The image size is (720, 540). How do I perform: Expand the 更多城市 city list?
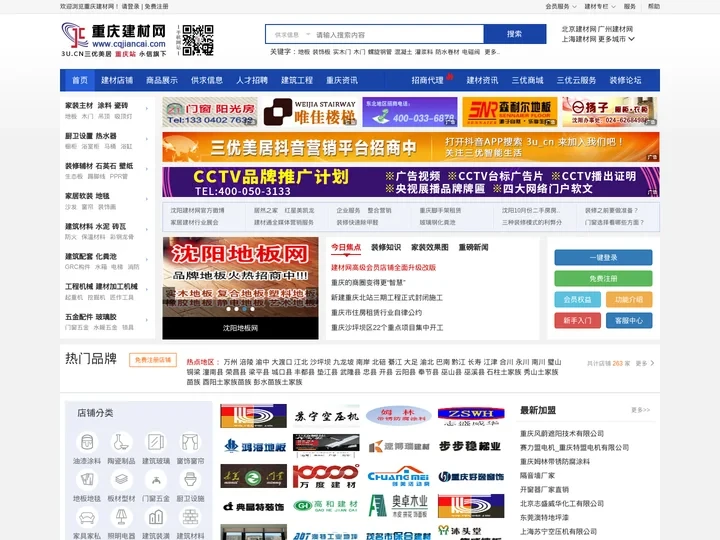tap(616, 39)
